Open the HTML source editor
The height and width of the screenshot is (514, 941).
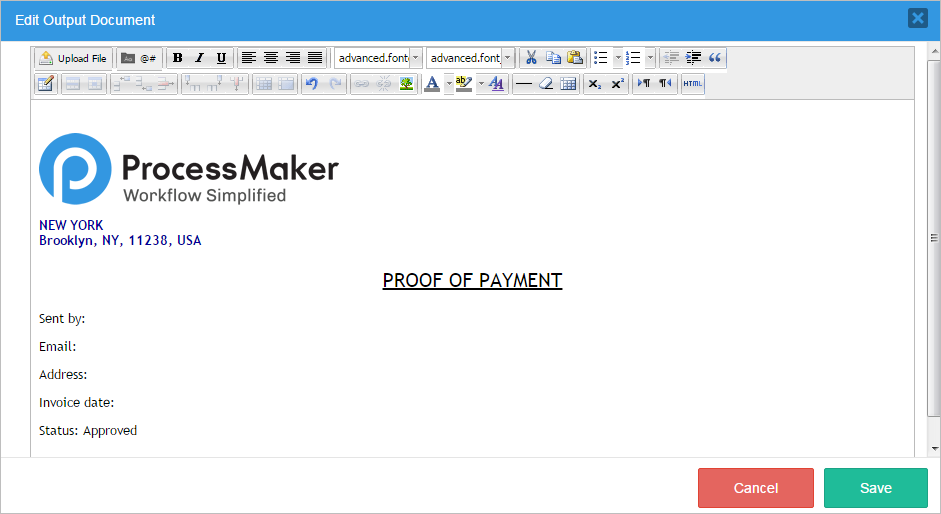coord(692,84)
